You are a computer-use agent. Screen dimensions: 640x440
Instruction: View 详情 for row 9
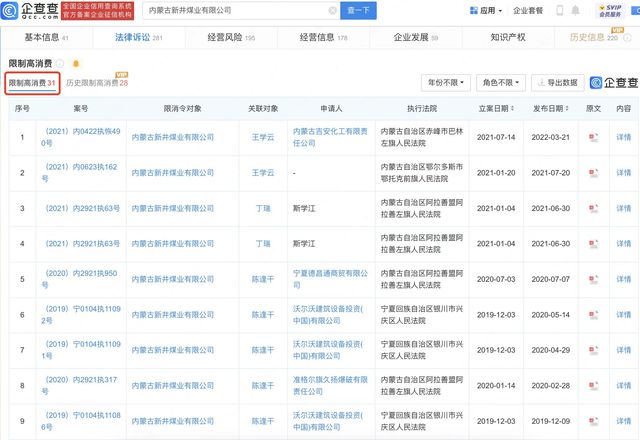(624, 421)
